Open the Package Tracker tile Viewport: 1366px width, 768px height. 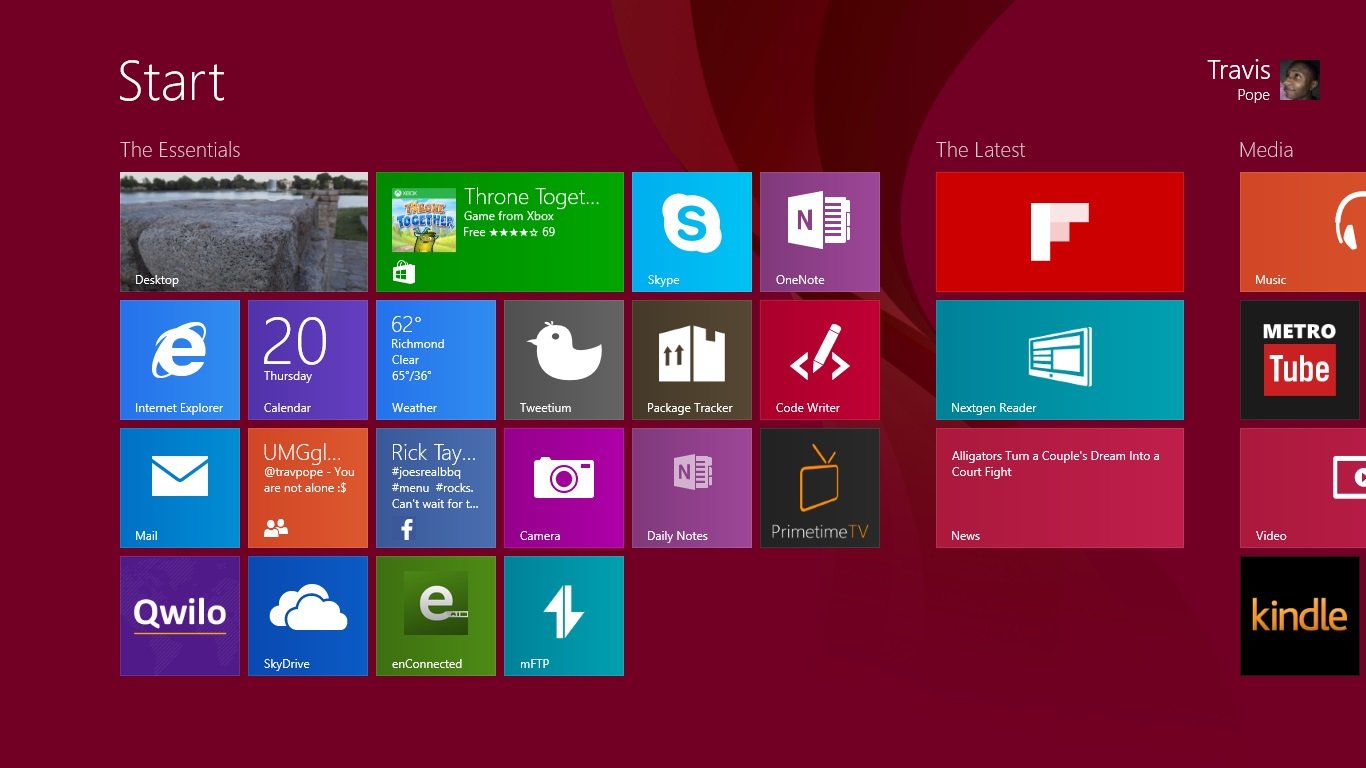pyautogui.click(x=692, y=360)
